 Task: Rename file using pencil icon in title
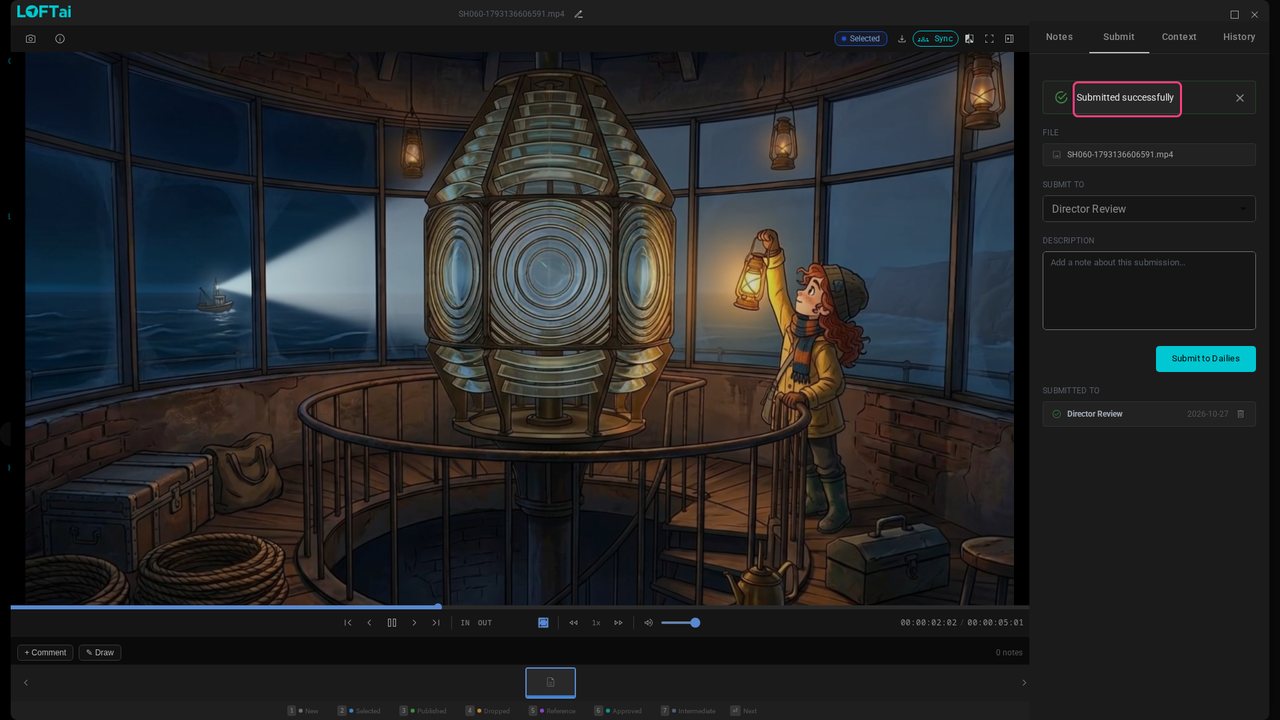coord(579,14)
